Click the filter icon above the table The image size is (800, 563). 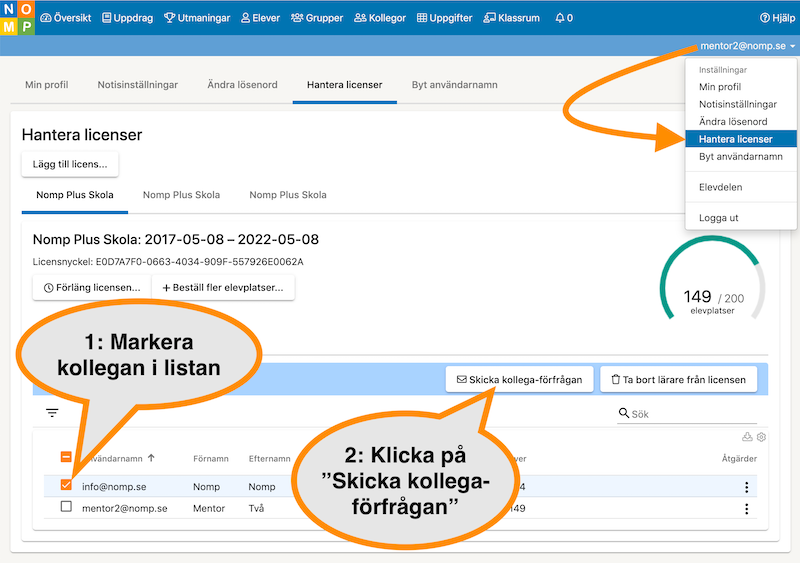click(52, 412)
